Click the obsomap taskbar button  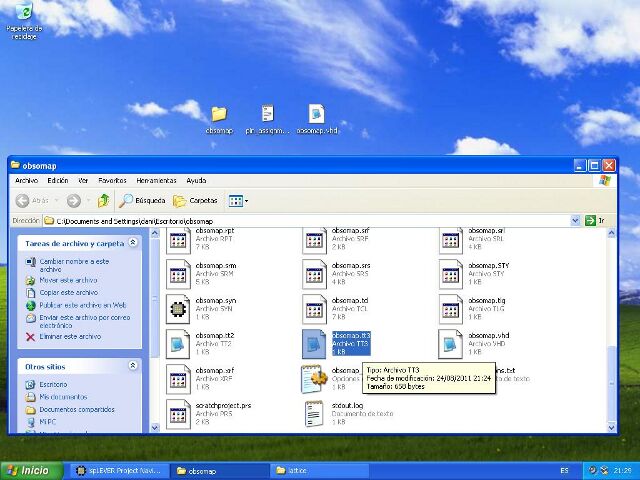[x=219, y=471]
